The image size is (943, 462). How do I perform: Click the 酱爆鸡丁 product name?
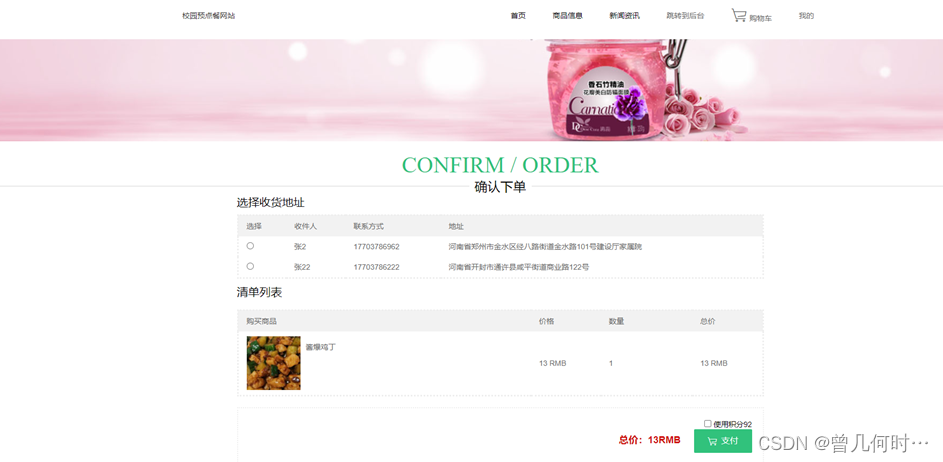click(321, 347)
